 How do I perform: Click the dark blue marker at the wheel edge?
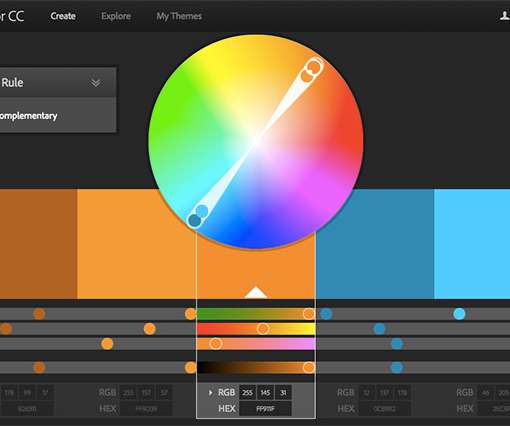[195, 221]
